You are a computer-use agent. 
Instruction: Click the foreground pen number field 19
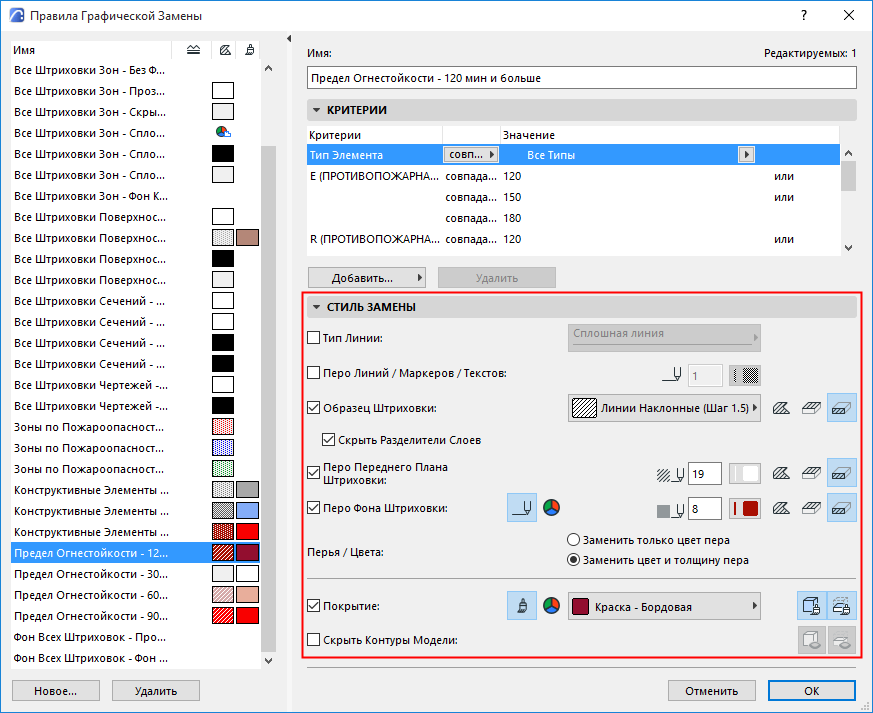coord(705,474)
